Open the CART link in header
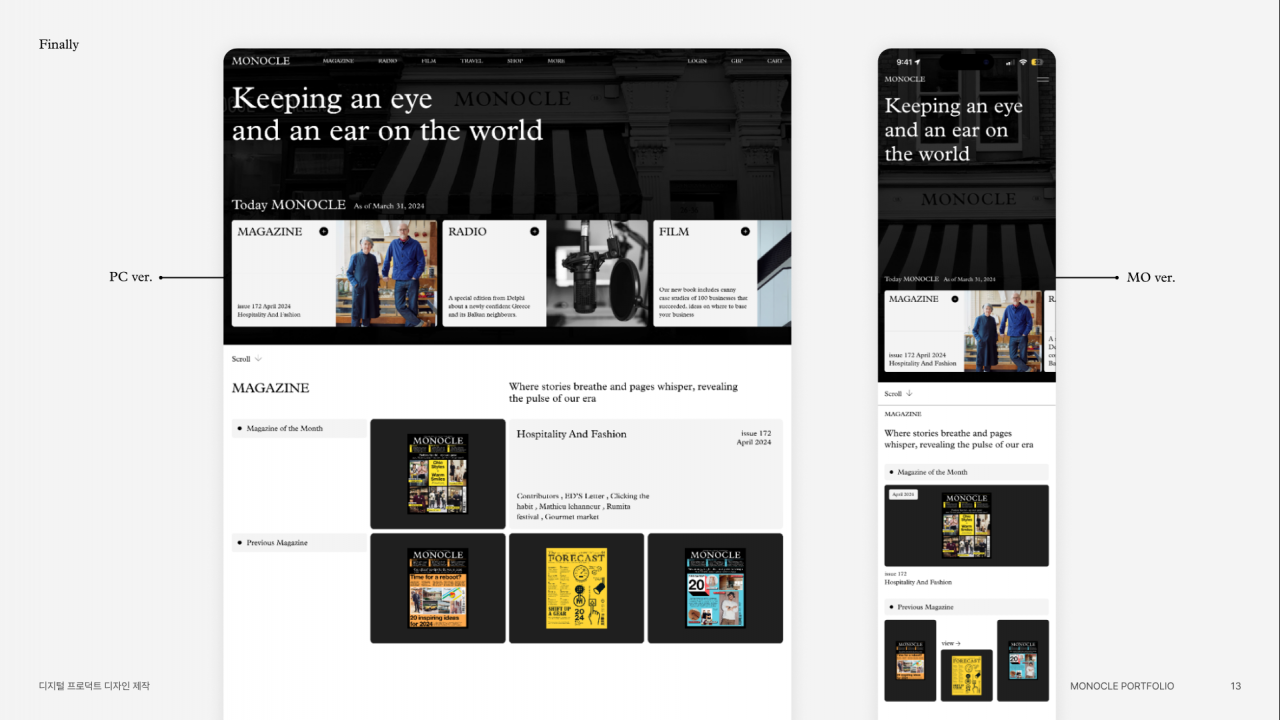Screen dimensions: 1280x720 (775, 61)
